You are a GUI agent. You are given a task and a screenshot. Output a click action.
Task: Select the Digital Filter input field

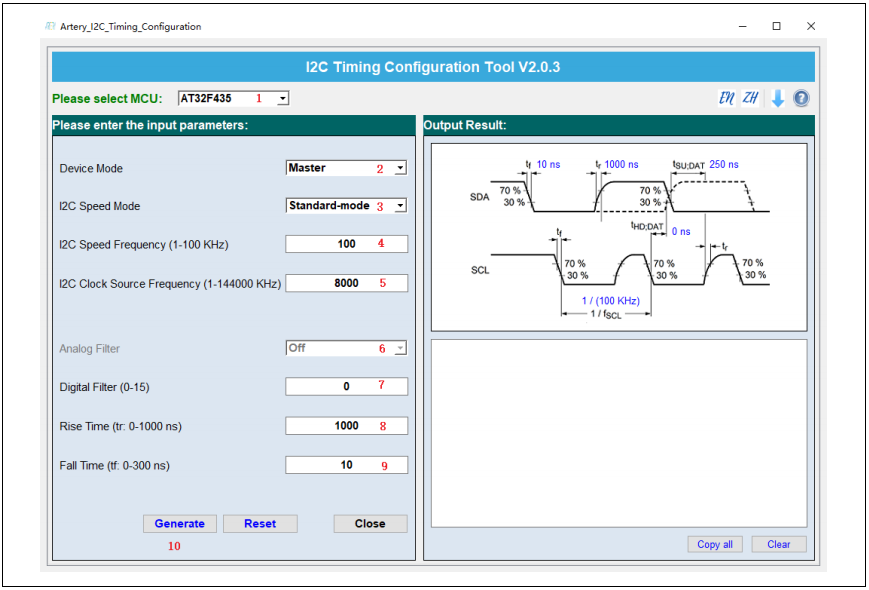[x=346, y=386]
